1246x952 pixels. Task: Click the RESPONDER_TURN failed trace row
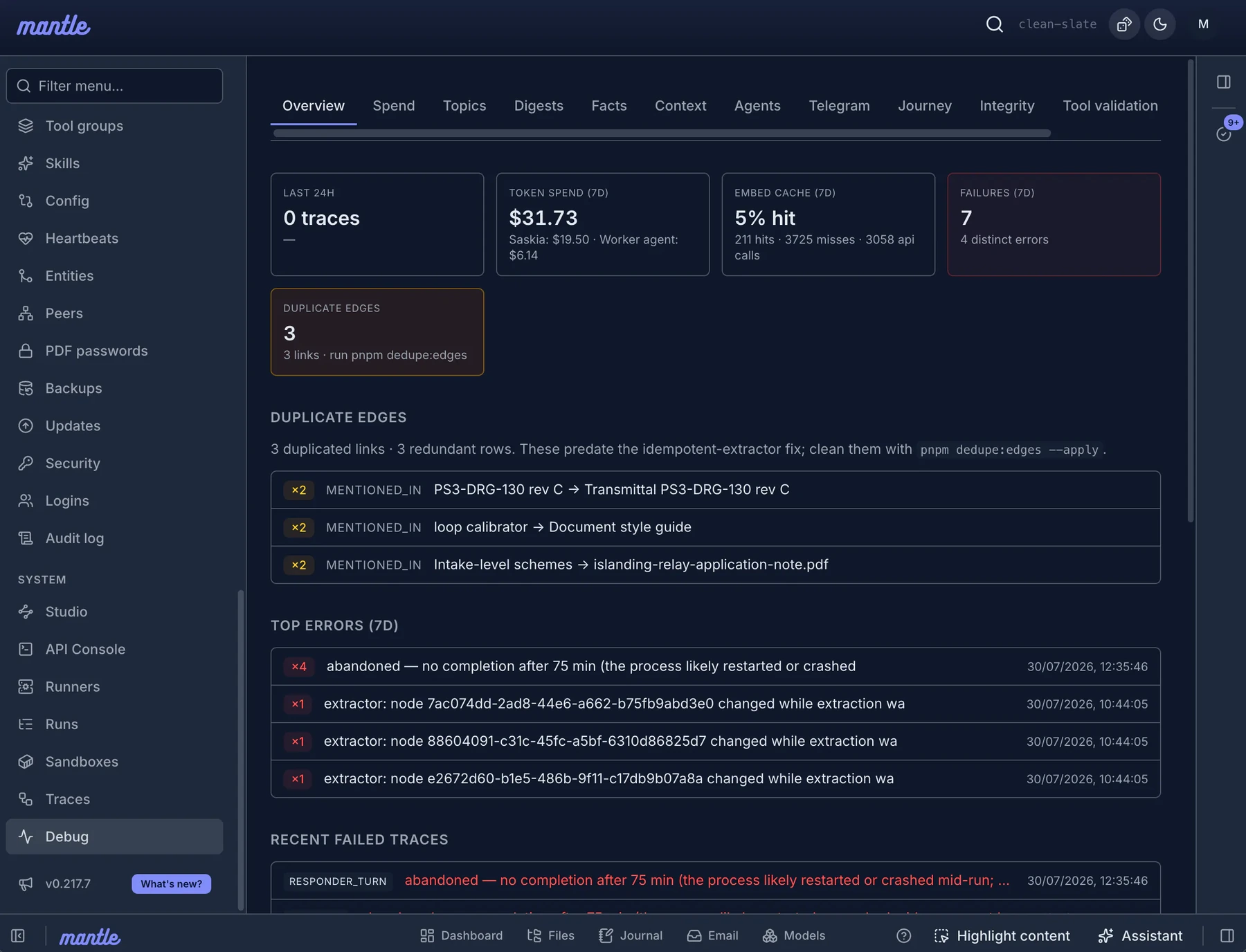click(715, 881)
